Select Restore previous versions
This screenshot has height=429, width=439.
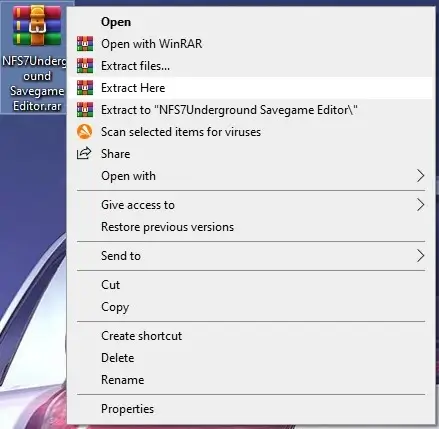click(x=250, y=227)
